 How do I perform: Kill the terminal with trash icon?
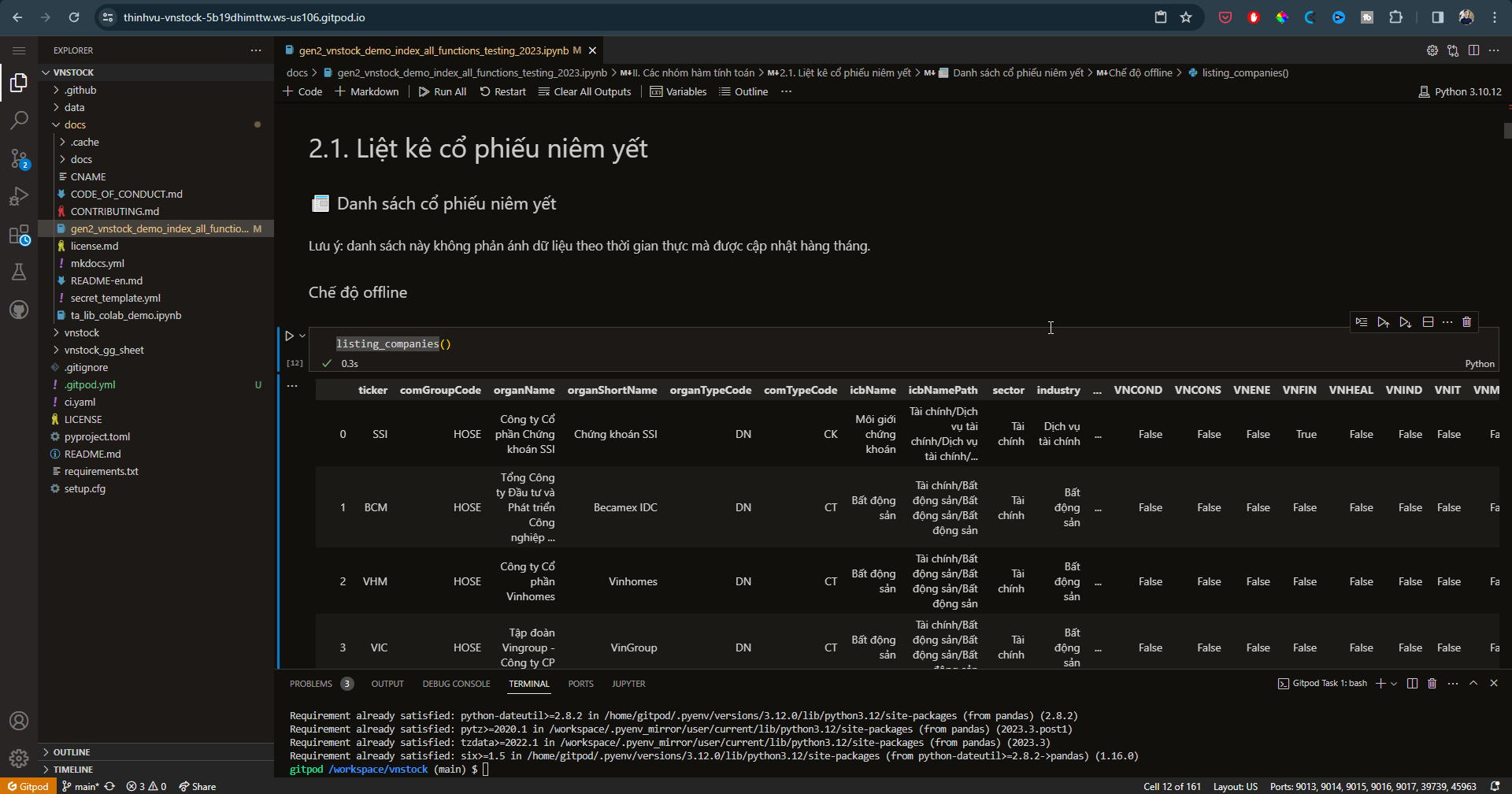pos(1432,684)
